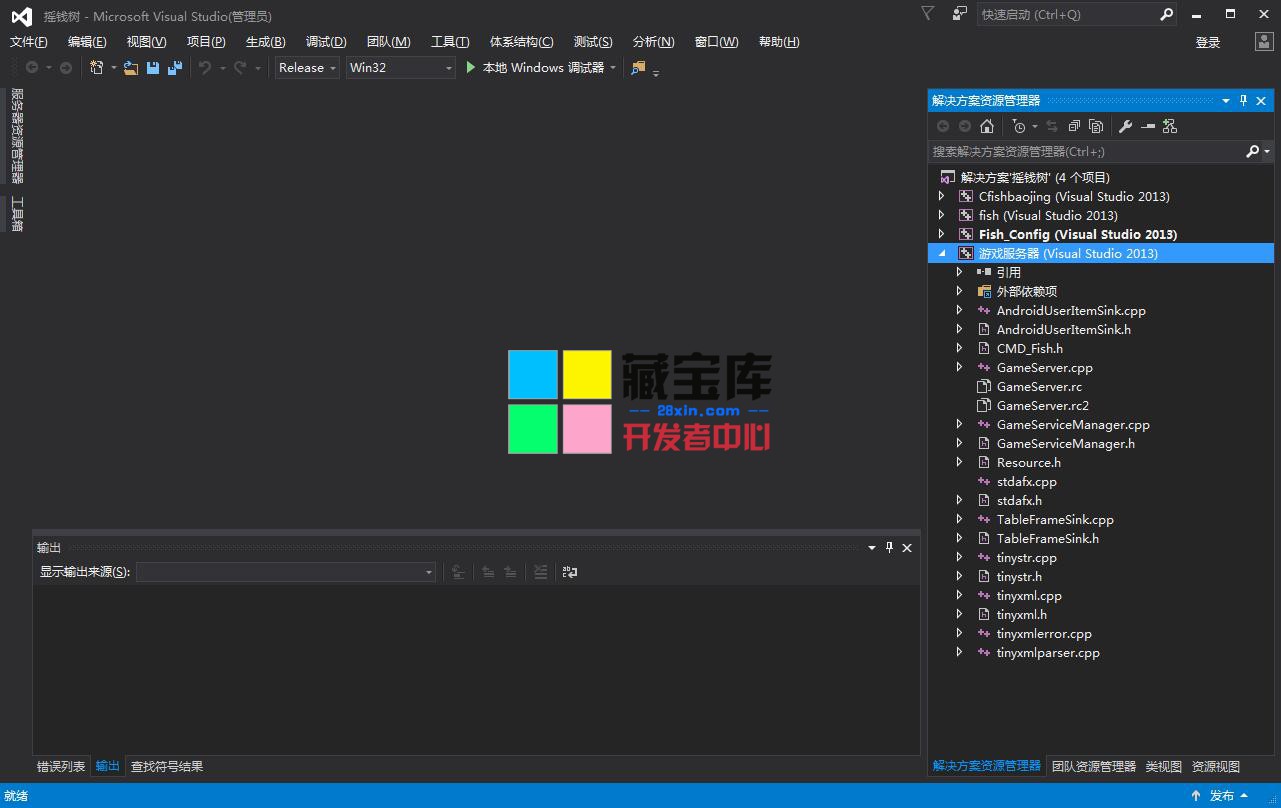Screen dimensions: 1281x808
Task: Select CMD_Fish.h file
Action: point(1030,349)
